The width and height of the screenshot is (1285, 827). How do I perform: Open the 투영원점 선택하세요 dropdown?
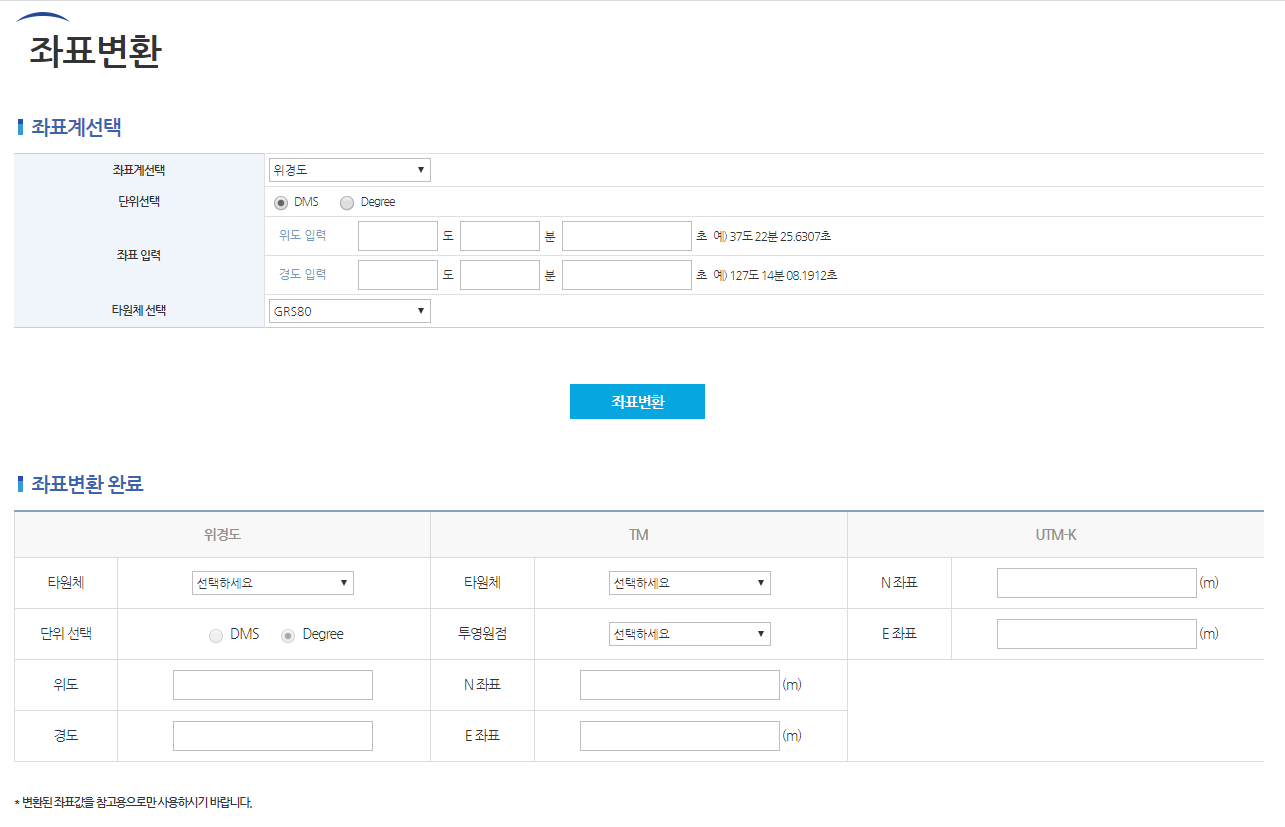(689, 633)
